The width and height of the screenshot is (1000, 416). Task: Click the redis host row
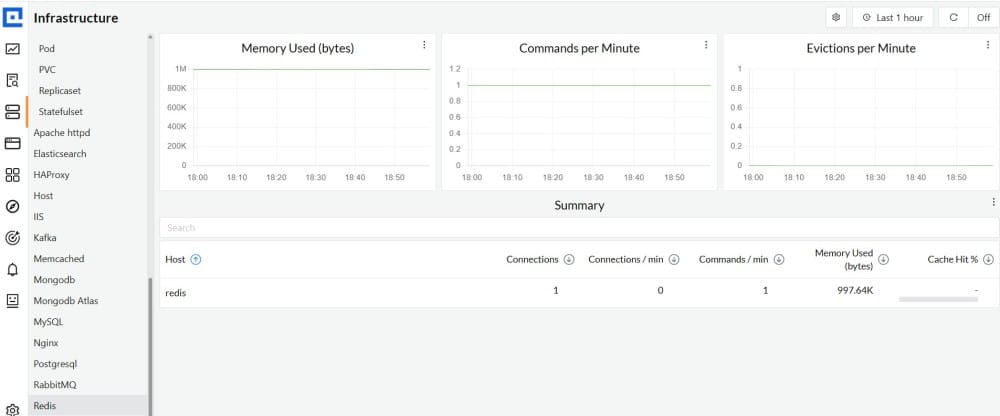pos(579,293)
